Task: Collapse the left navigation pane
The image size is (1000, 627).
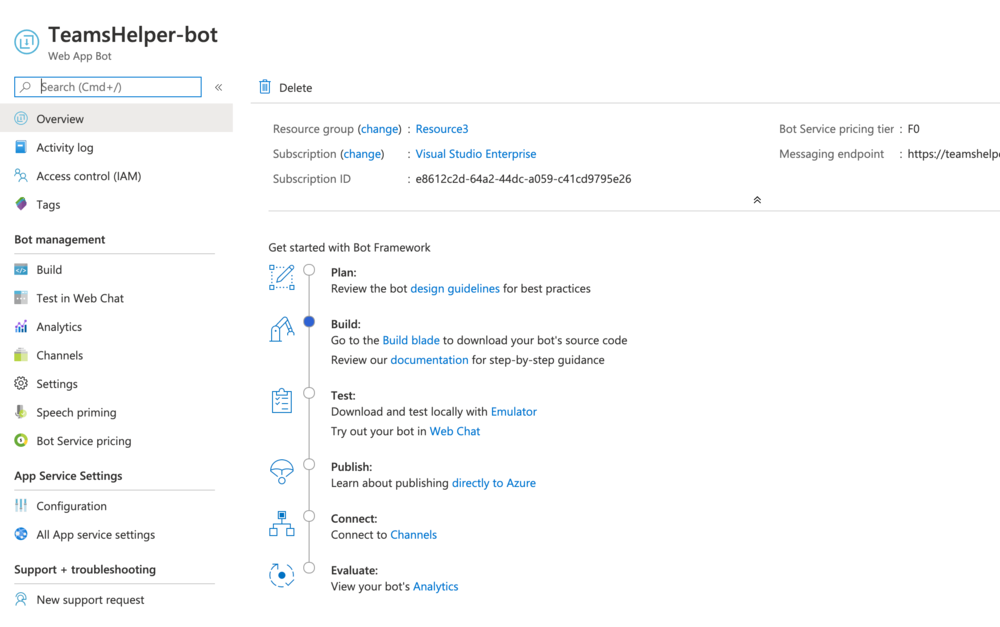Action: (218, 87)
